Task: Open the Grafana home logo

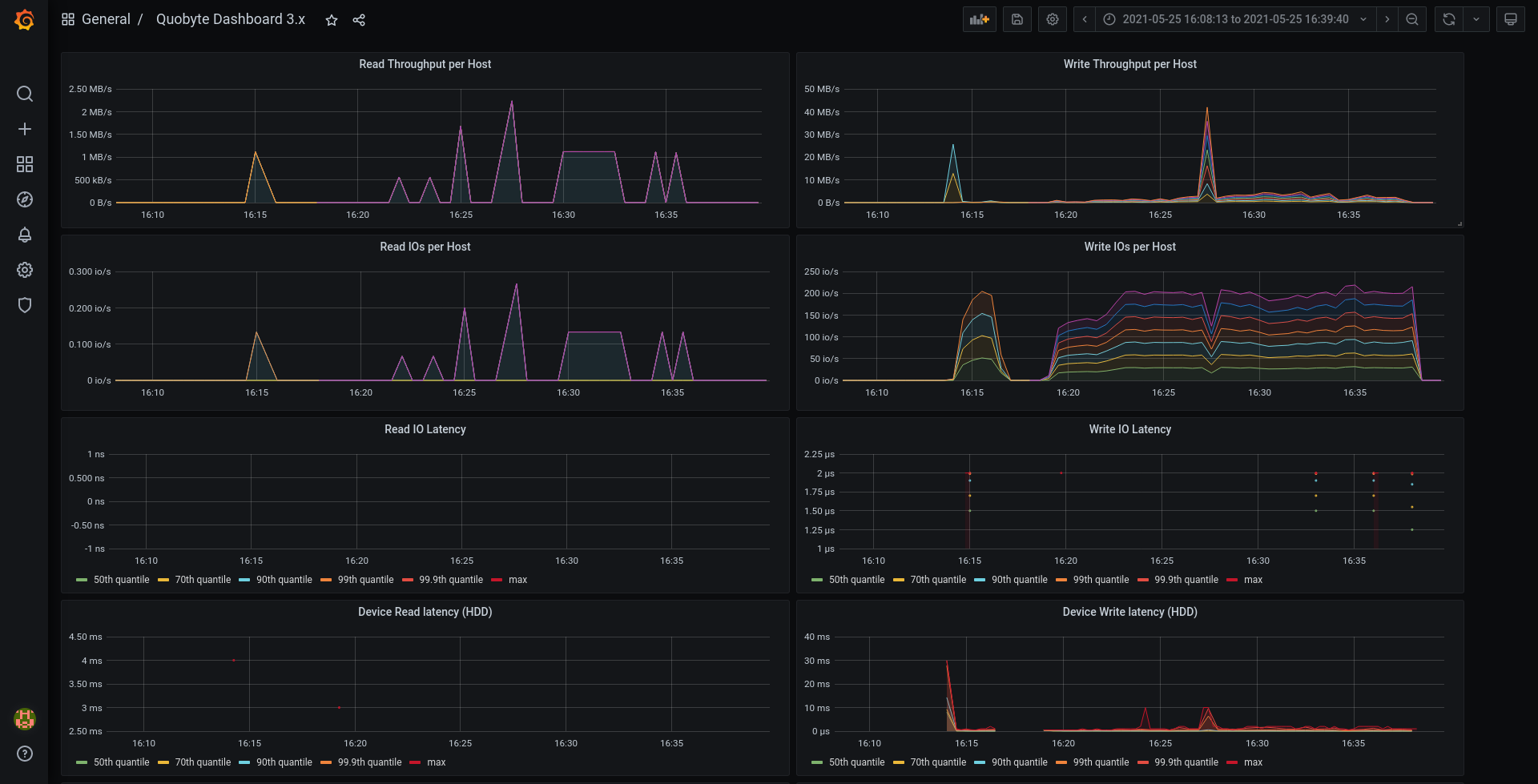Action: [x=25, y=20]
